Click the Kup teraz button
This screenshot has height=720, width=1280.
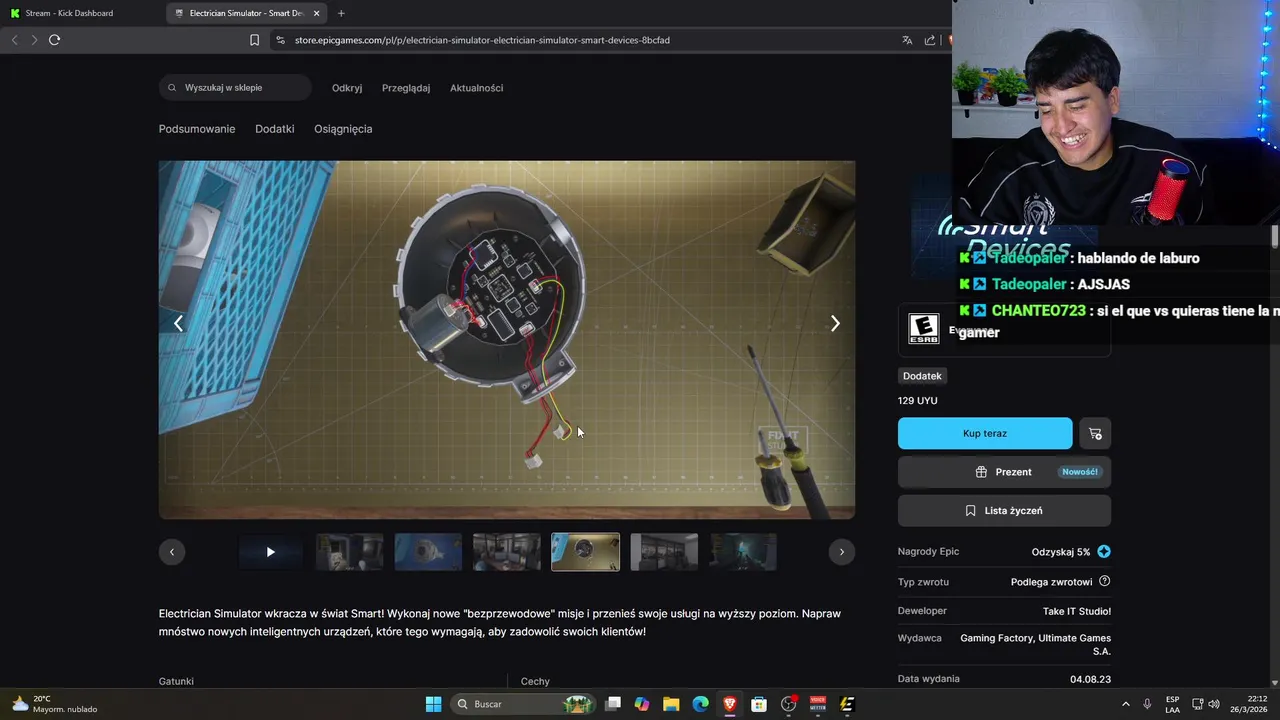point(985,434)
